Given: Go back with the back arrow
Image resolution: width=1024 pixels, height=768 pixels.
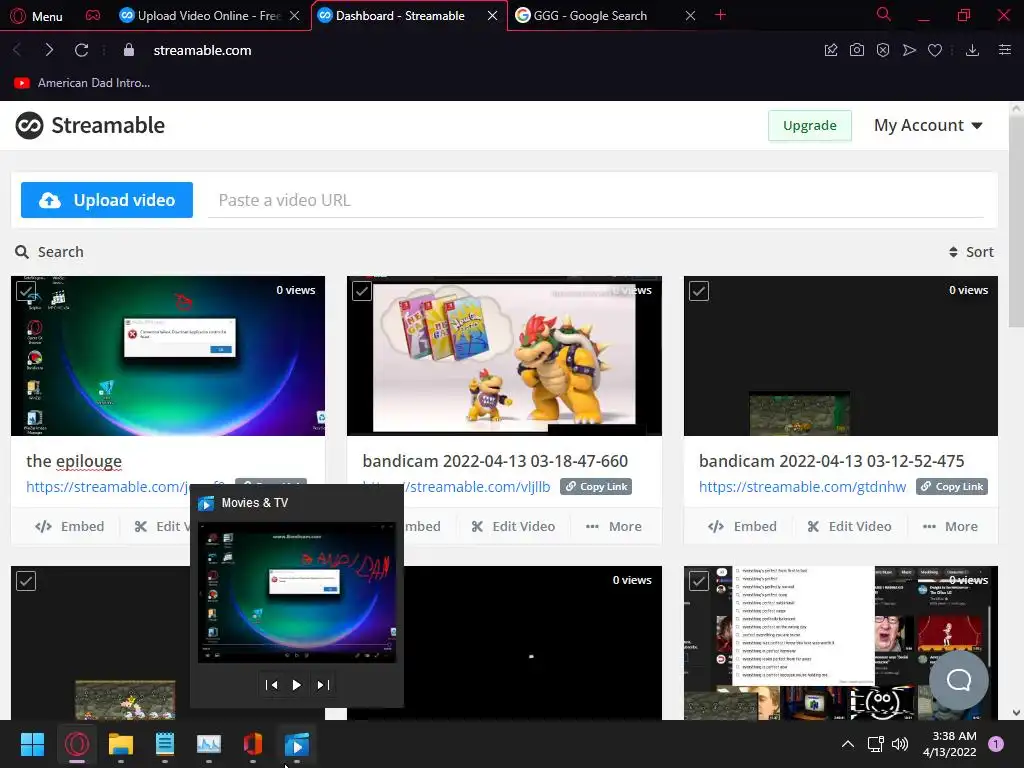Looking at the screenshot, I should [x=18, y=50].
